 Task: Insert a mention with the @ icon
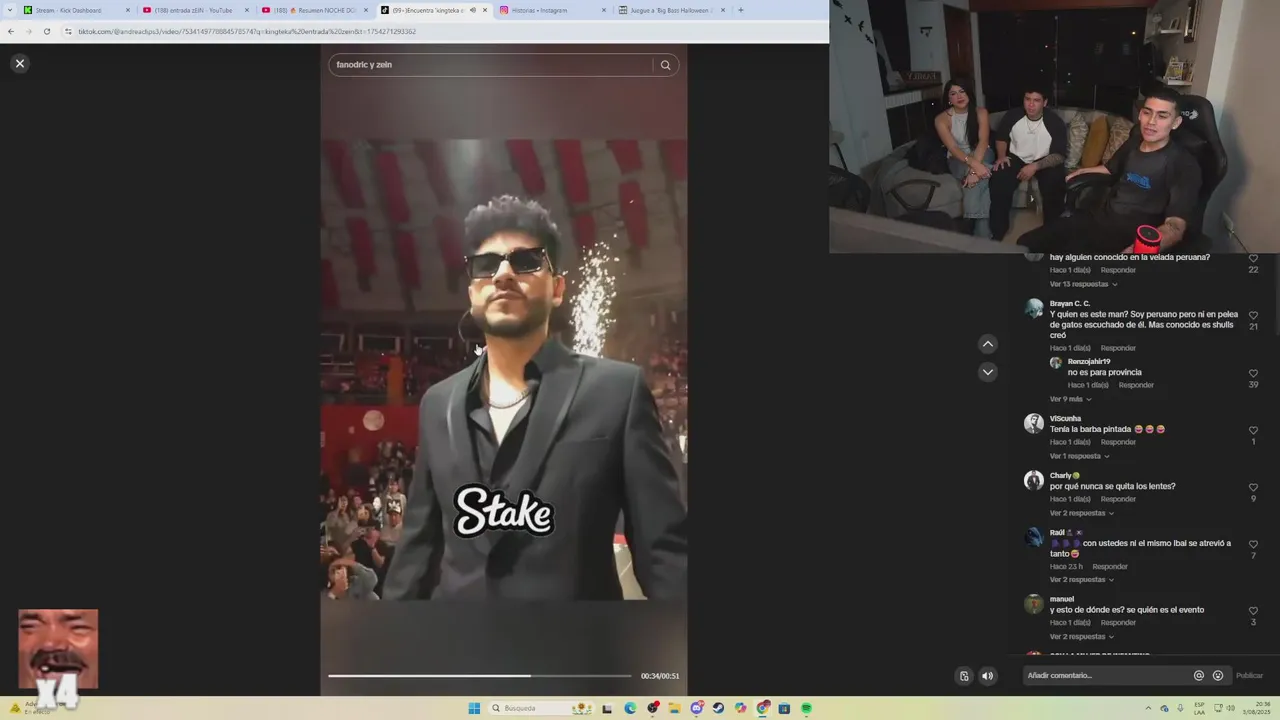coord(1199,676)
